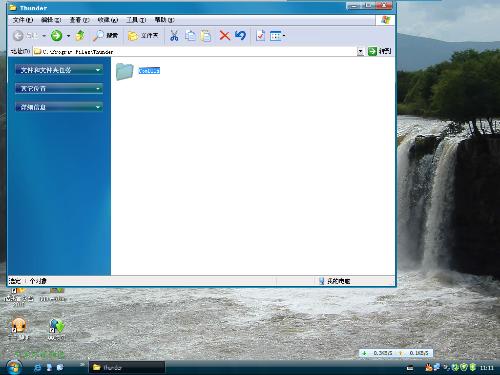Select the folder in the Thunder directory
The width and height of the screenshot is (500, 375).
coord(138,71)
